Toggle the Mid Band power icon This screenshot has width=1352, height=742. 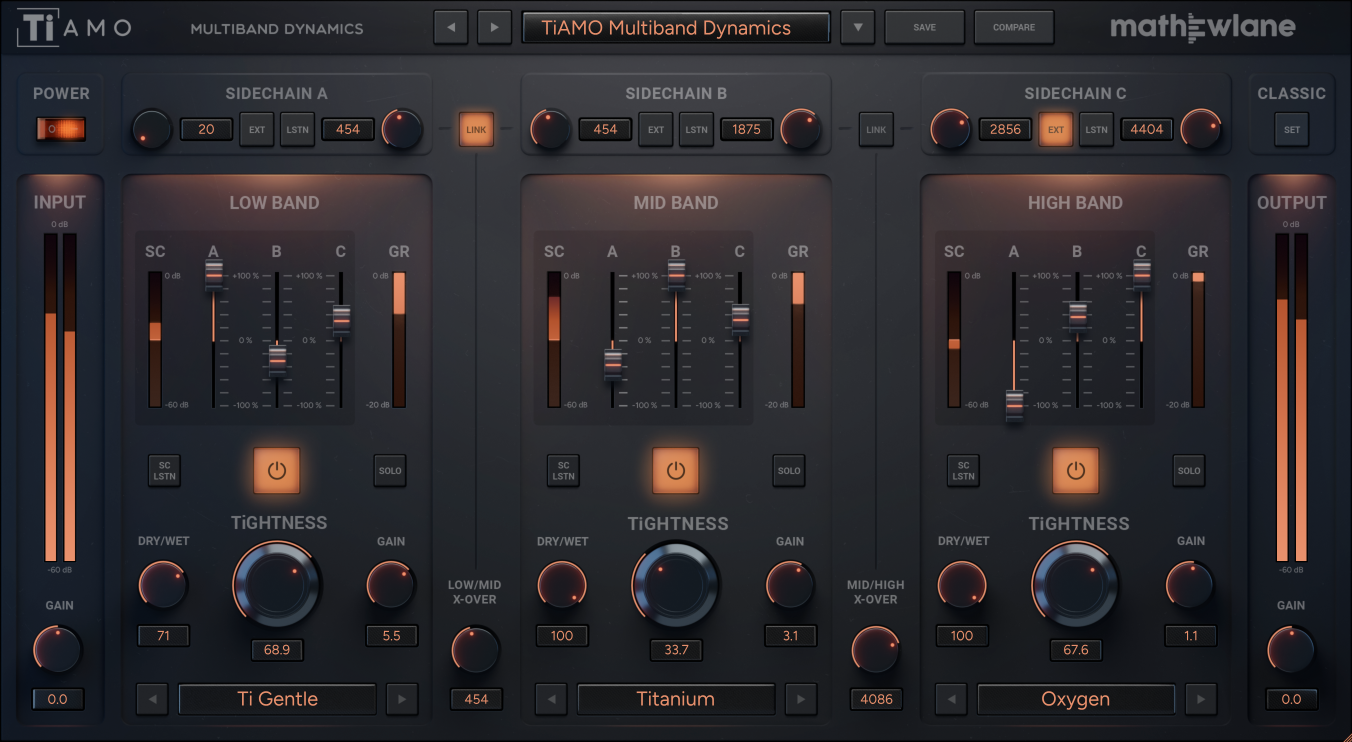pos(676,471)
